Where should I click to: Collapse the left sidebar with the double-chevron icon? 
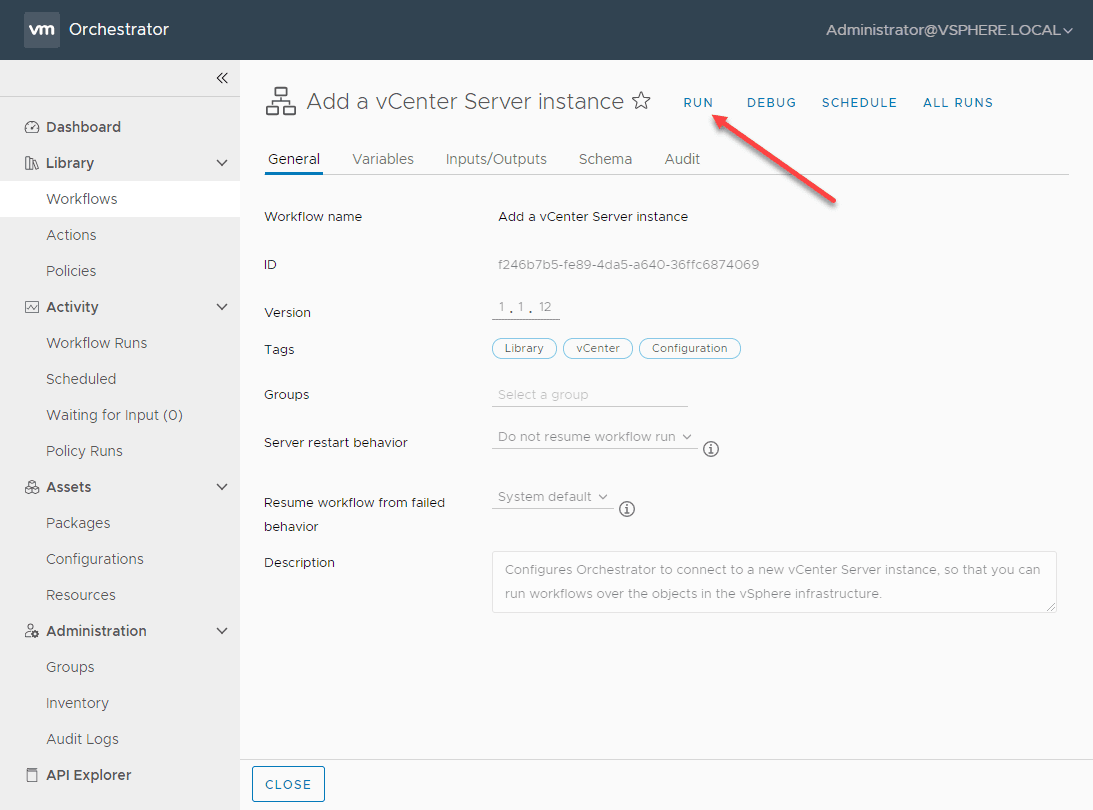pos(222,78)
